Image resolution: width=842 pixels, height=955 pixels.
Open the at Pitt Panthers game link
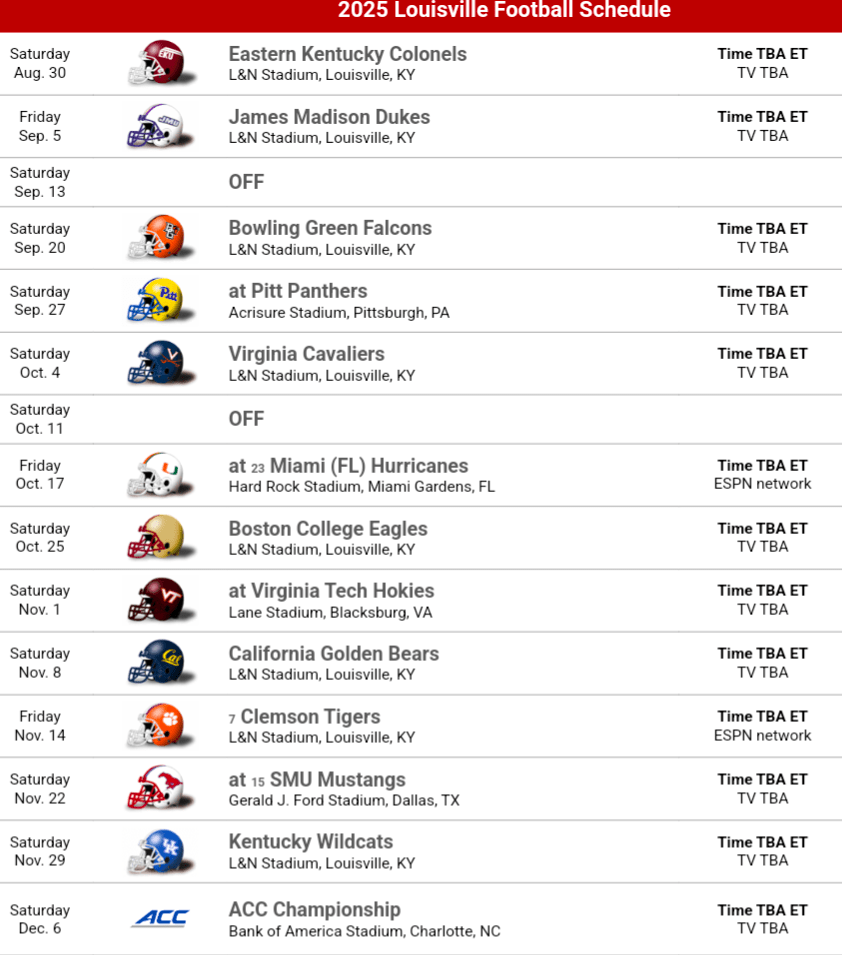coord(297,291)
